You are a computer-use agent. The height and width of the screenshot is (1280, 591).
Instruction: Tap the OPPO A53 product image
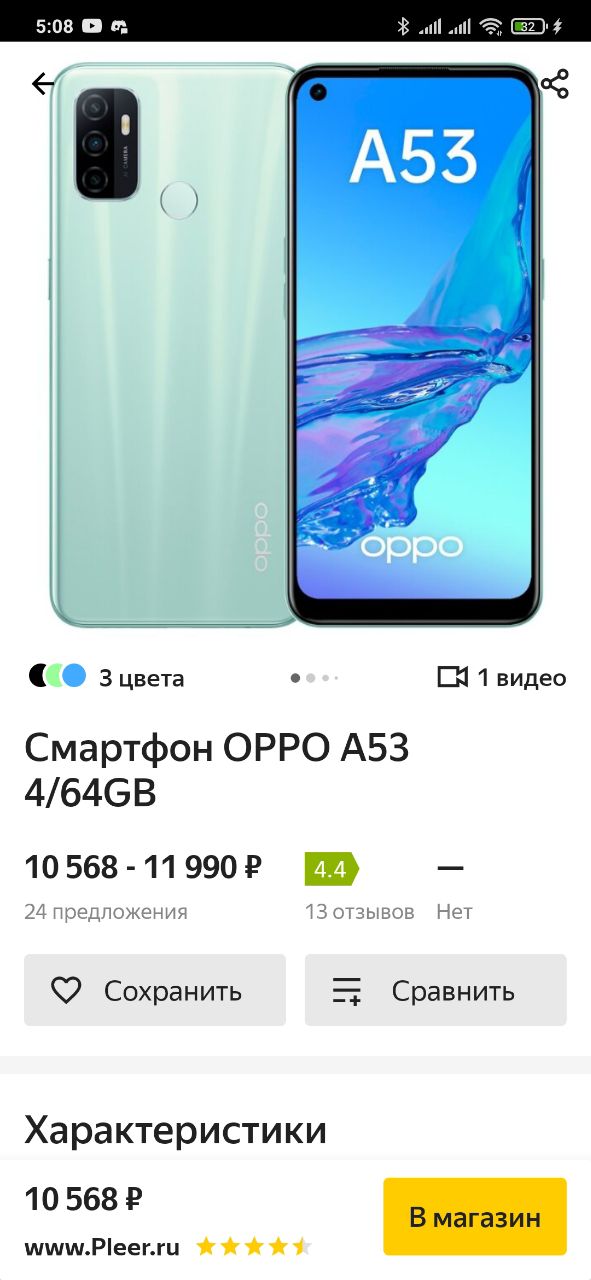coord(296,345)
